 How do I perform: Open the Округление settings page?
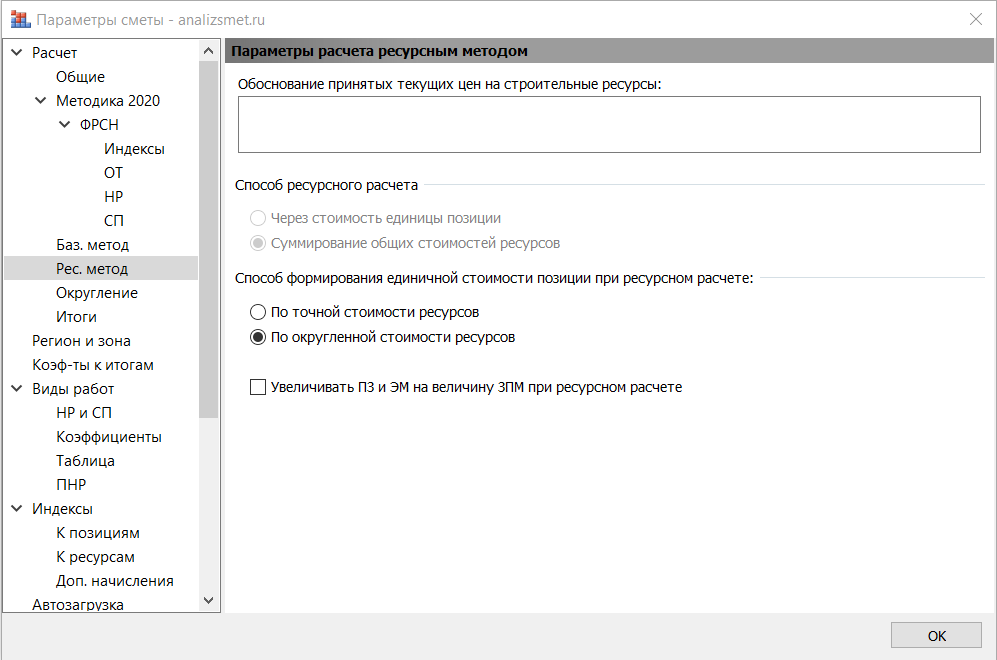(x=97, y=293)
